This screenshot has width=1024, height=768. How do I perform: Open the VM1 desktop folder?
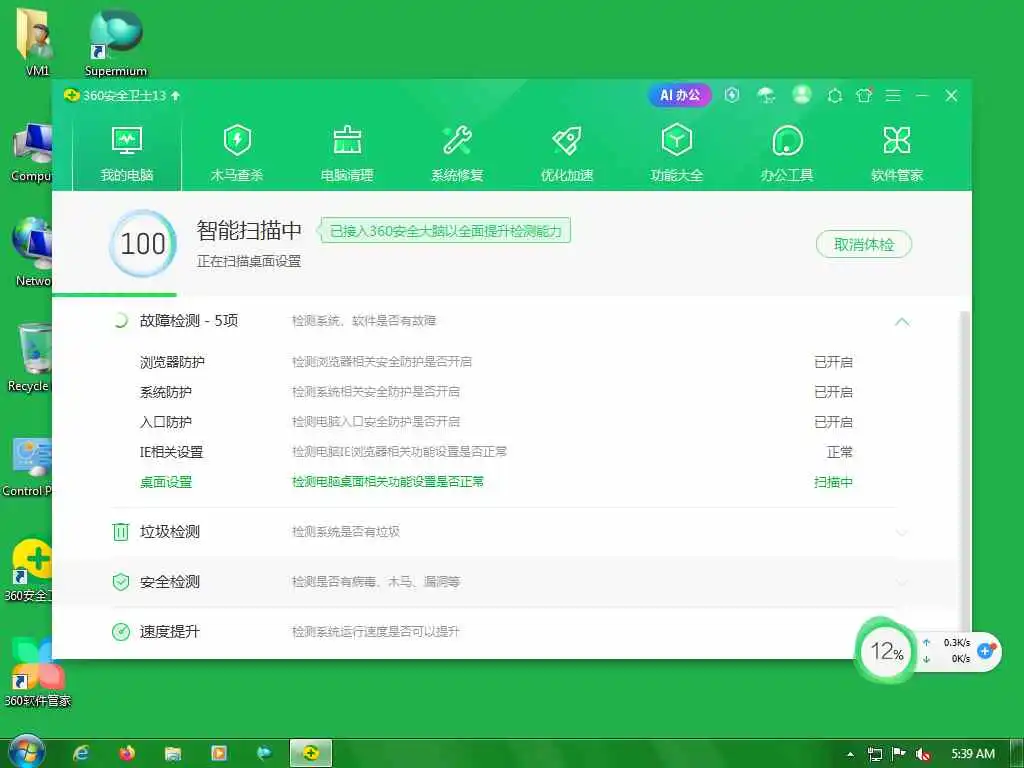36,41
